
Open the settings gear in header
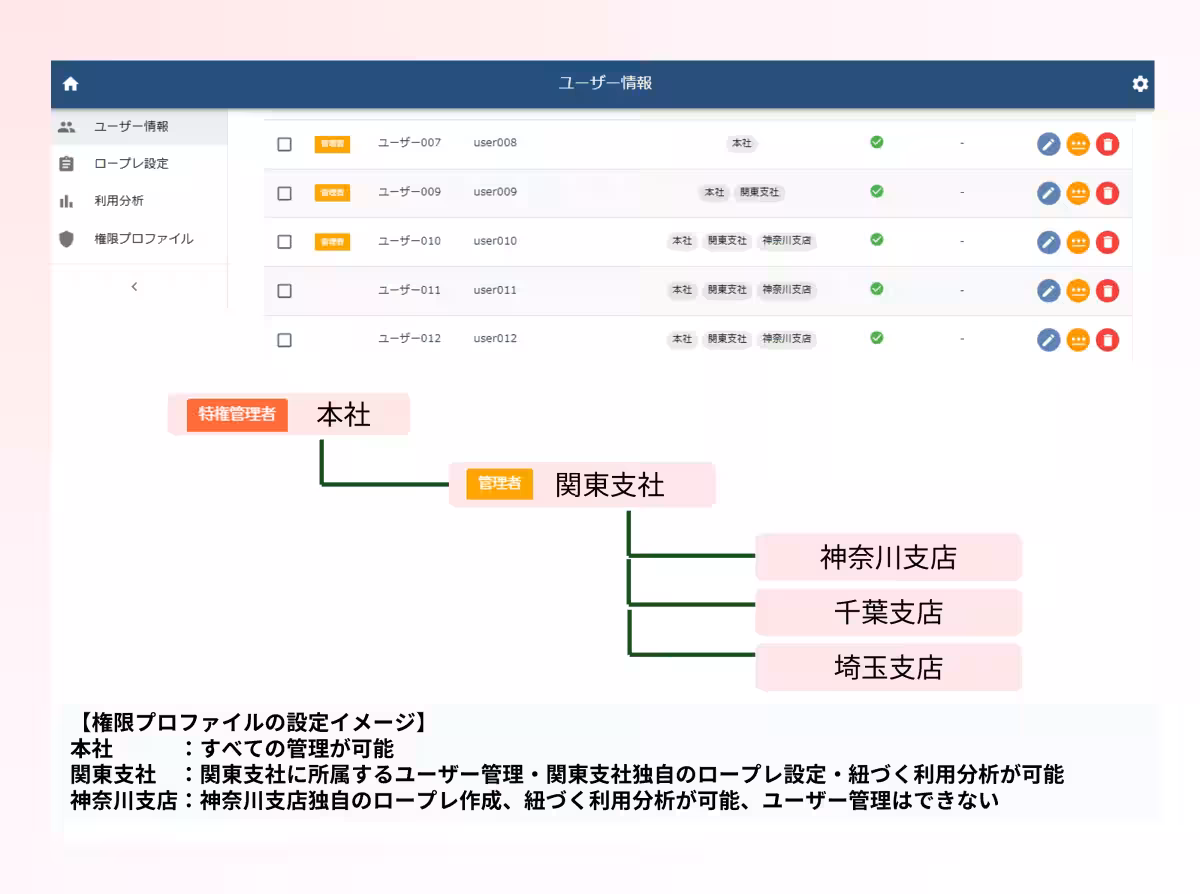click(x=1140, y=84)
